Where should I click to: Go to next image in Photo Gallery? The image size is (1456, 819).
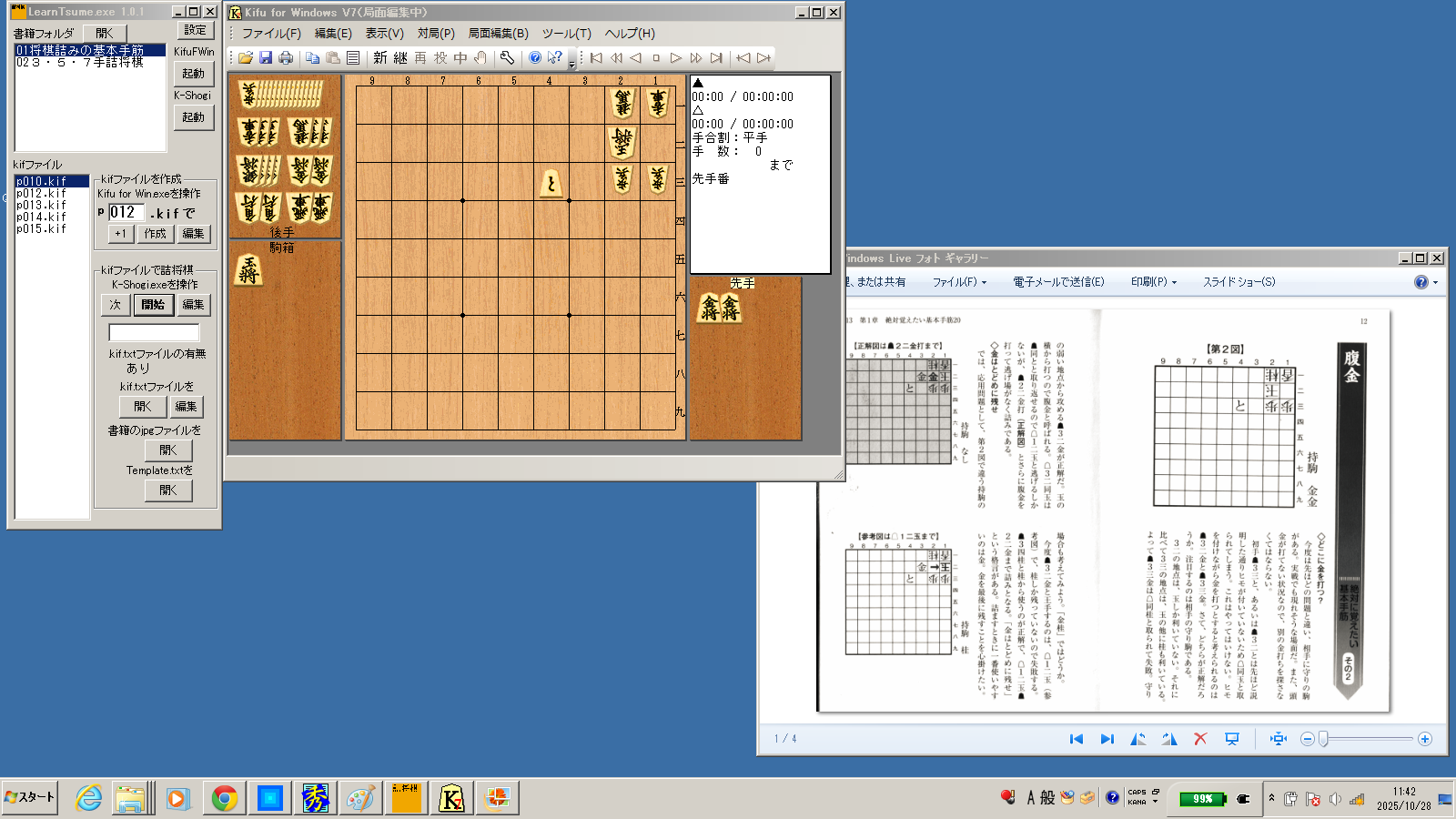coord(1107,739)
